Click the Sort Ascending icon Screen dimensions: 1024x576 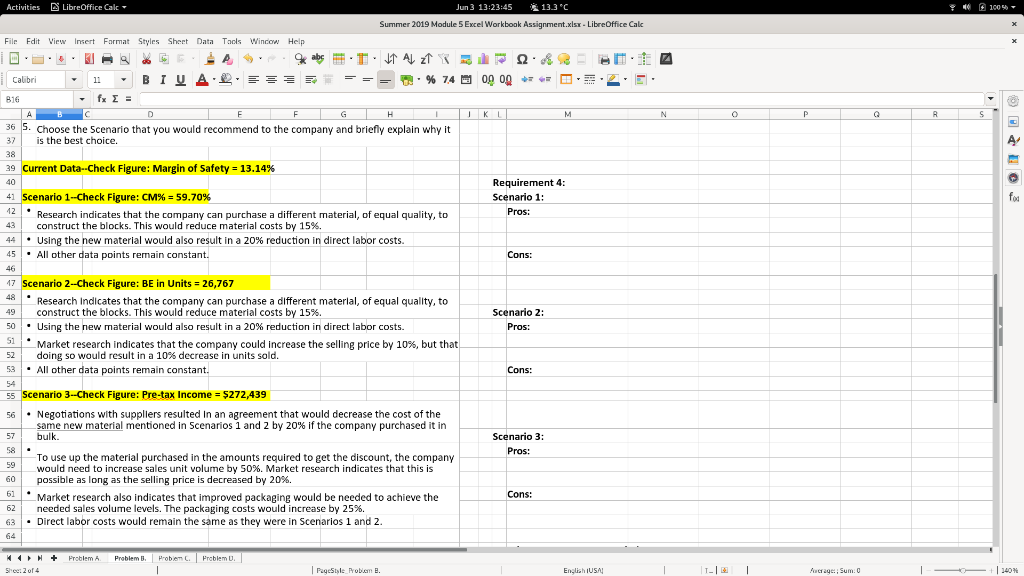pos(409,59)
